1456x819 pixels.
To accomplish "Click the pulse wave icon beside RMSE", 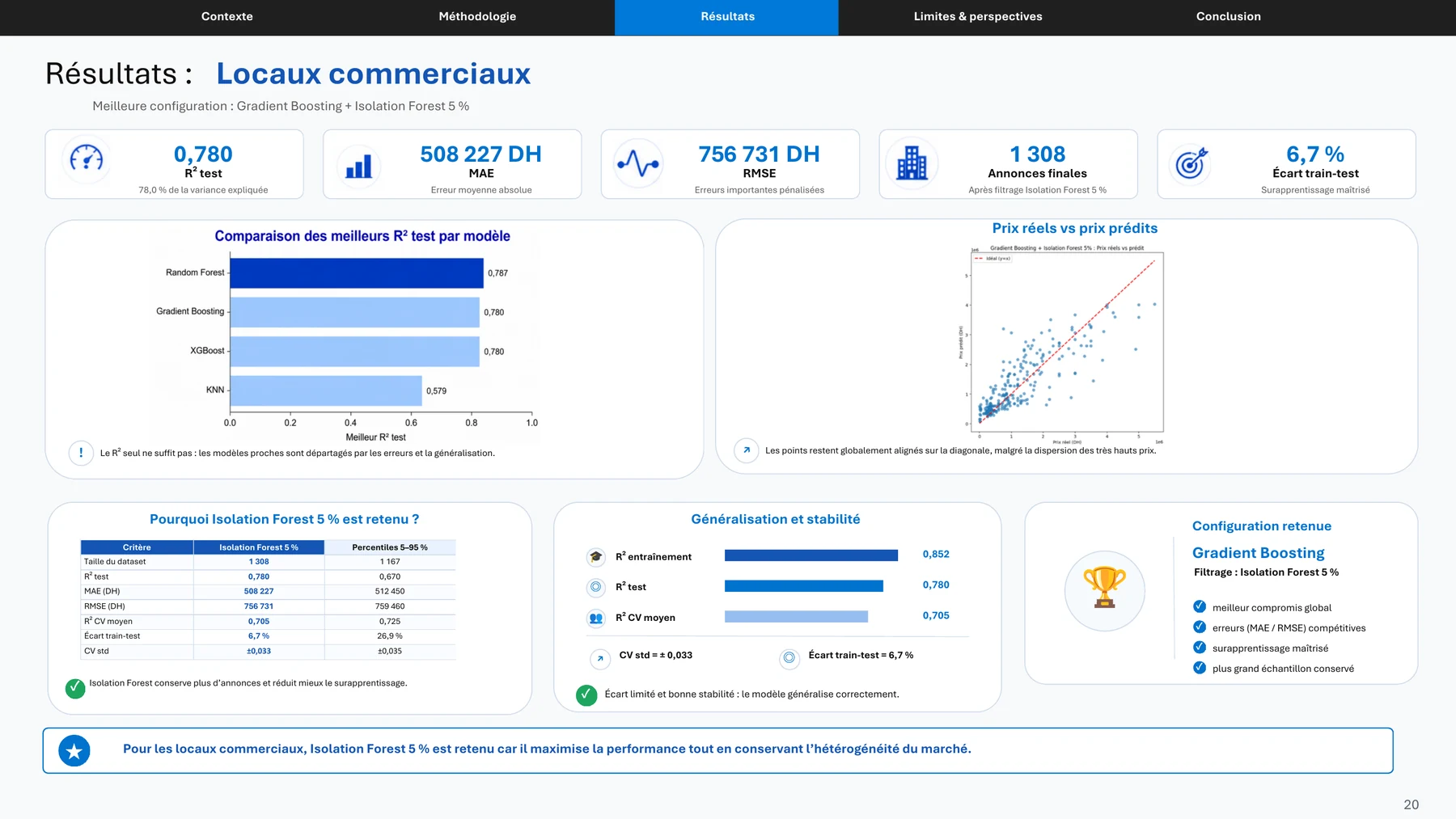I will [638, 163].
